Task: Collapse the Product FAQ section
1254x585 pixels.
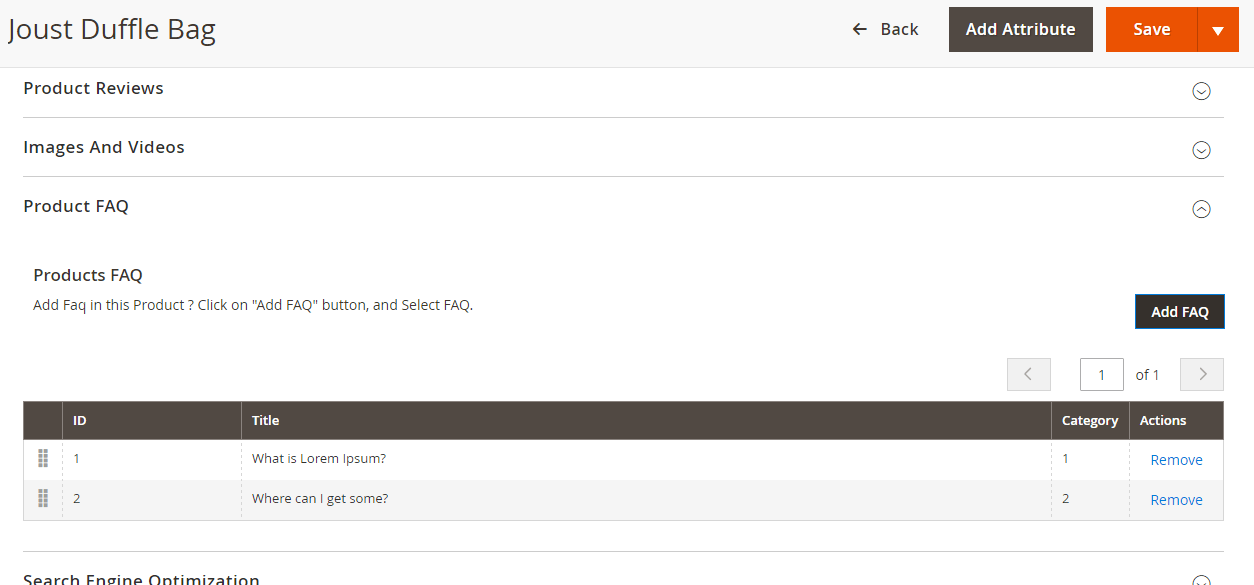Action: pos(1201,209)
